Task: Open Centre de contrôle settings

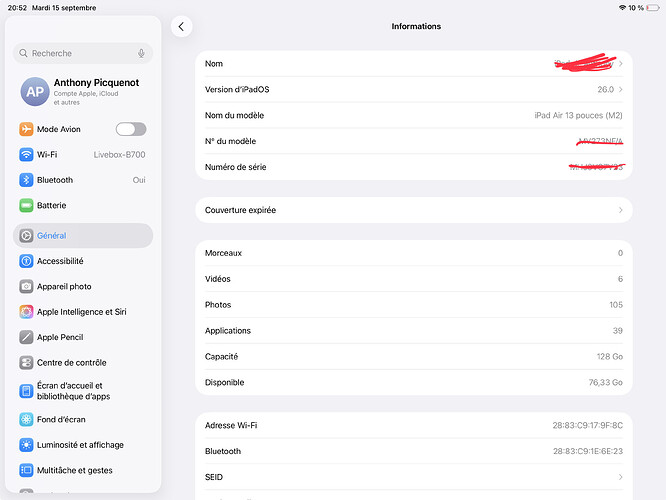Action: [83, 363]
